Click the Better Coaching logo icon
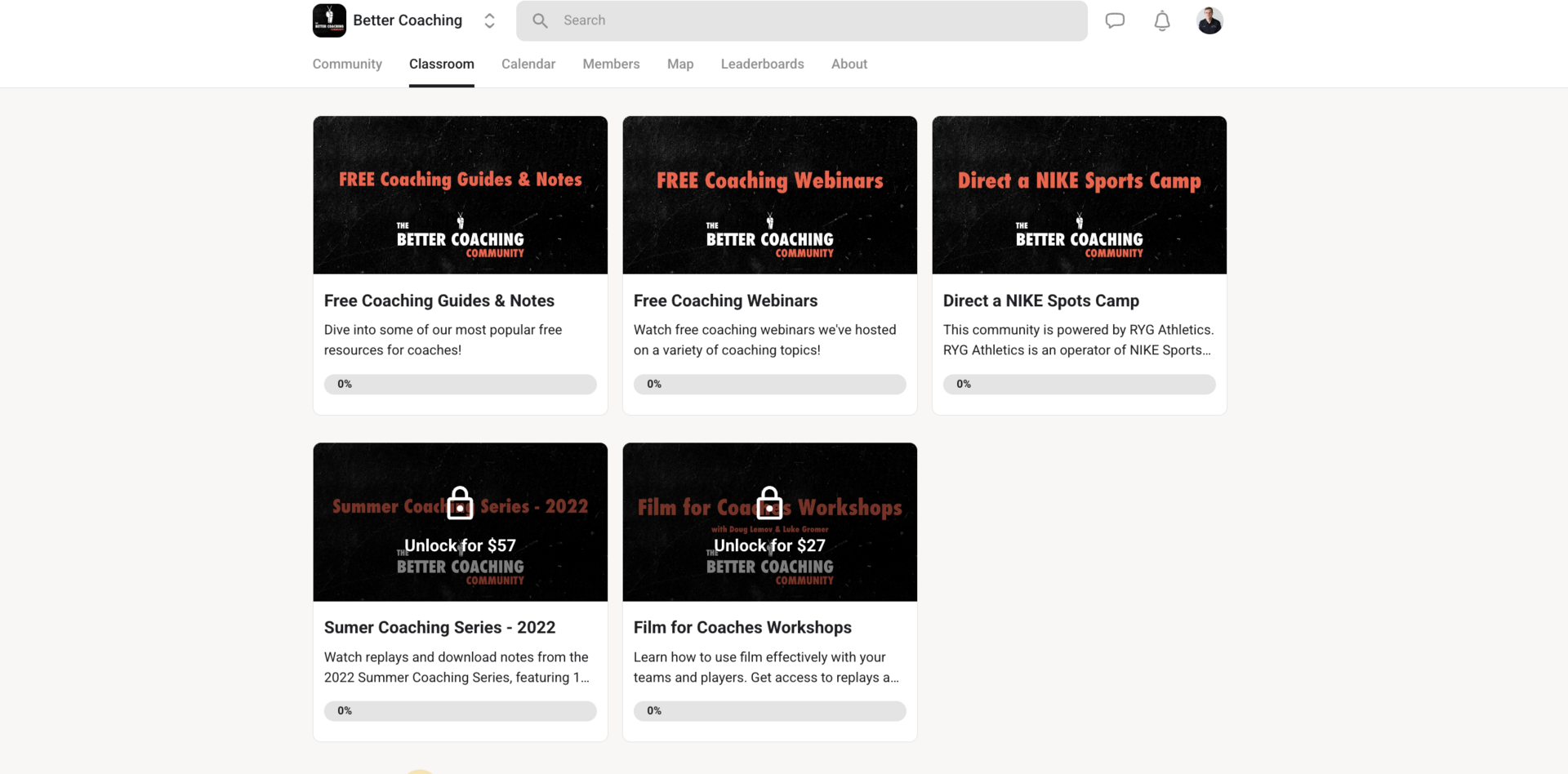 tap(329, 20)
